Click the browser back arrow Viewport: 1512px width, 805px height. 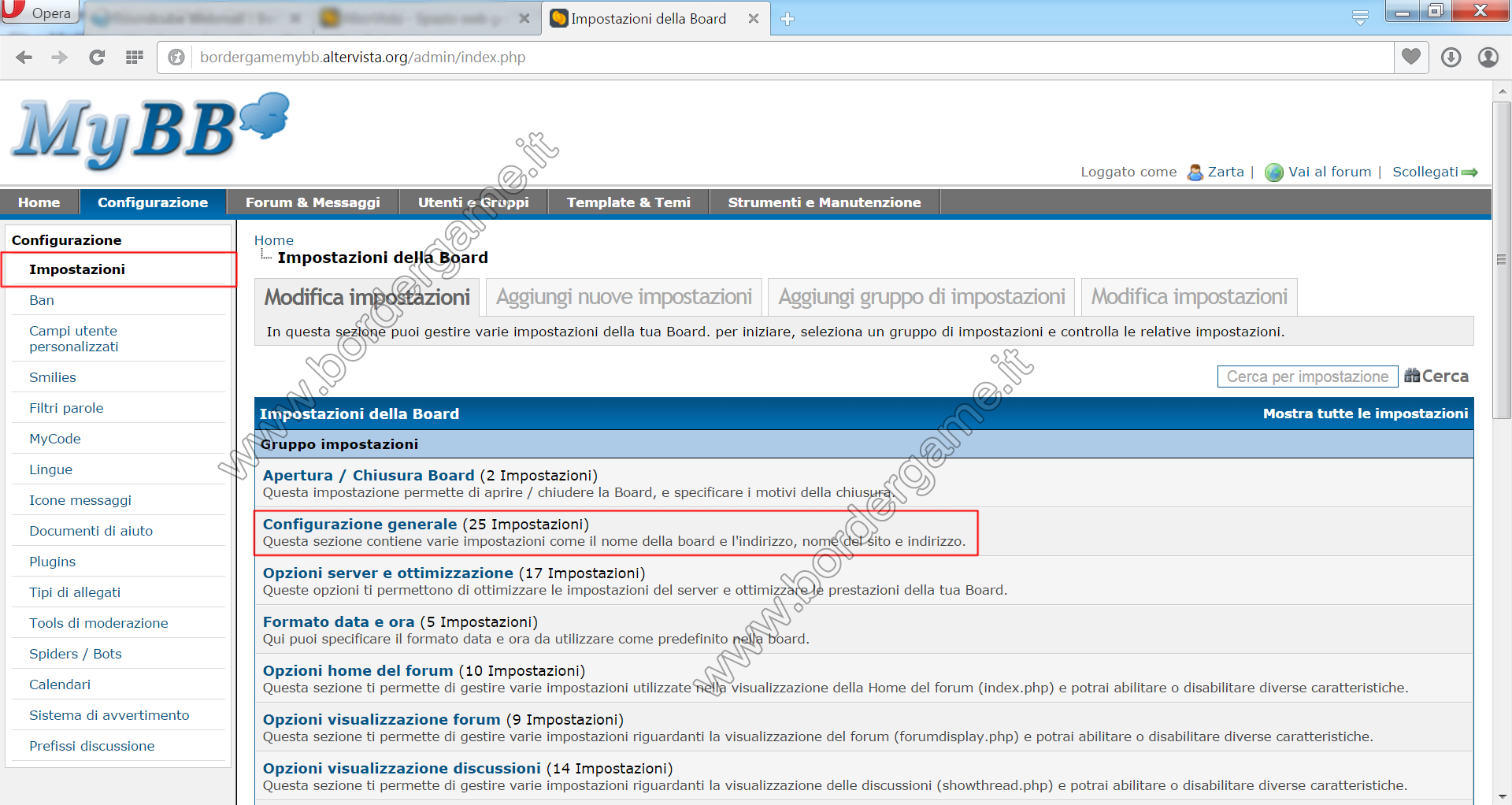[24, 57]
